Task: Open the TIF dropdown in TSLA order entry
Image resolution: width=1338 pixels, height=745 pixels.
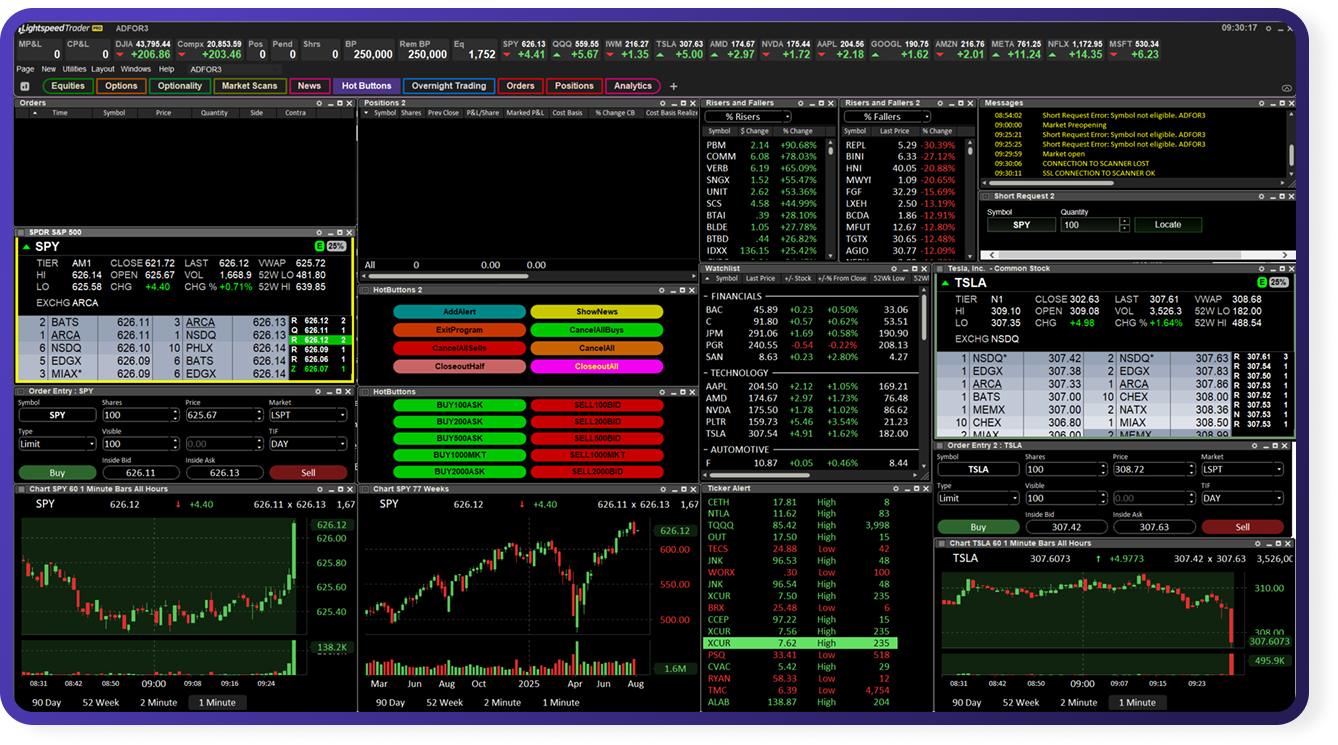Action: [x=1242, y=498]
